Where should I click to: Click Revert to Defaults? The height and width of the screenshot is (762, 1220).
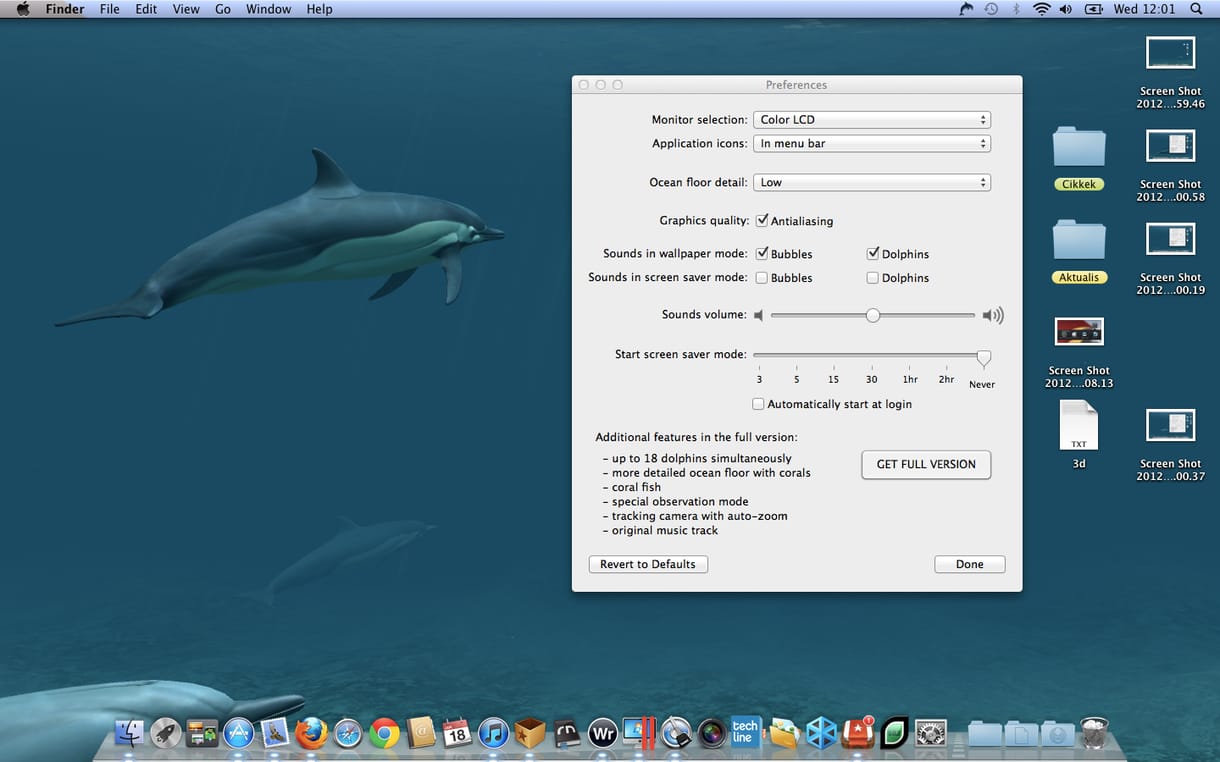(x=648, y=564)
